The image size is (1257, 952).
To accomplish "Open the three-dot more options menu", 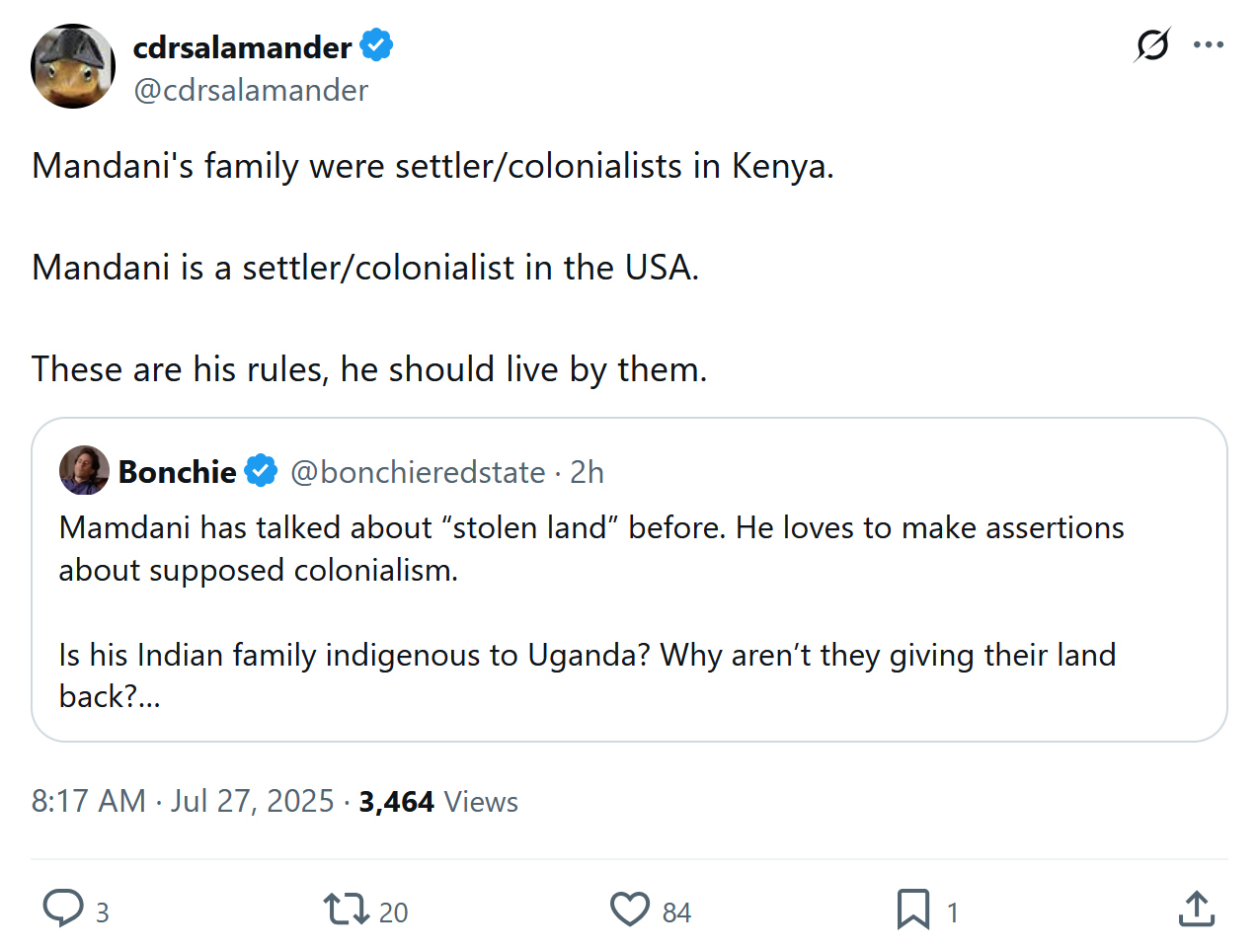I will point(1209,44).
